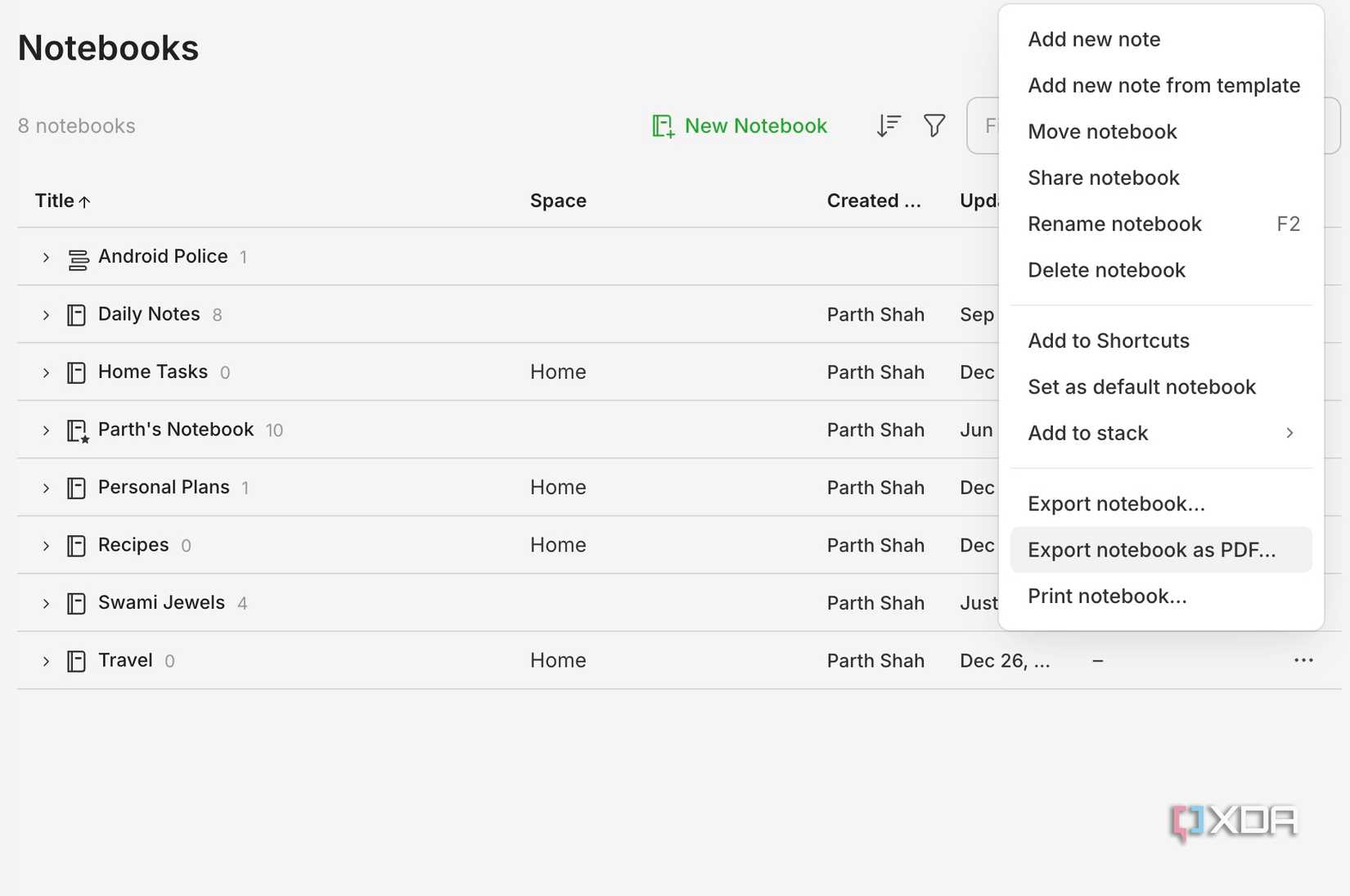Screen dimensions: 1350x896
Task: Expand the Swami Jewels notebook row
Action: click(x=45, y=603)
